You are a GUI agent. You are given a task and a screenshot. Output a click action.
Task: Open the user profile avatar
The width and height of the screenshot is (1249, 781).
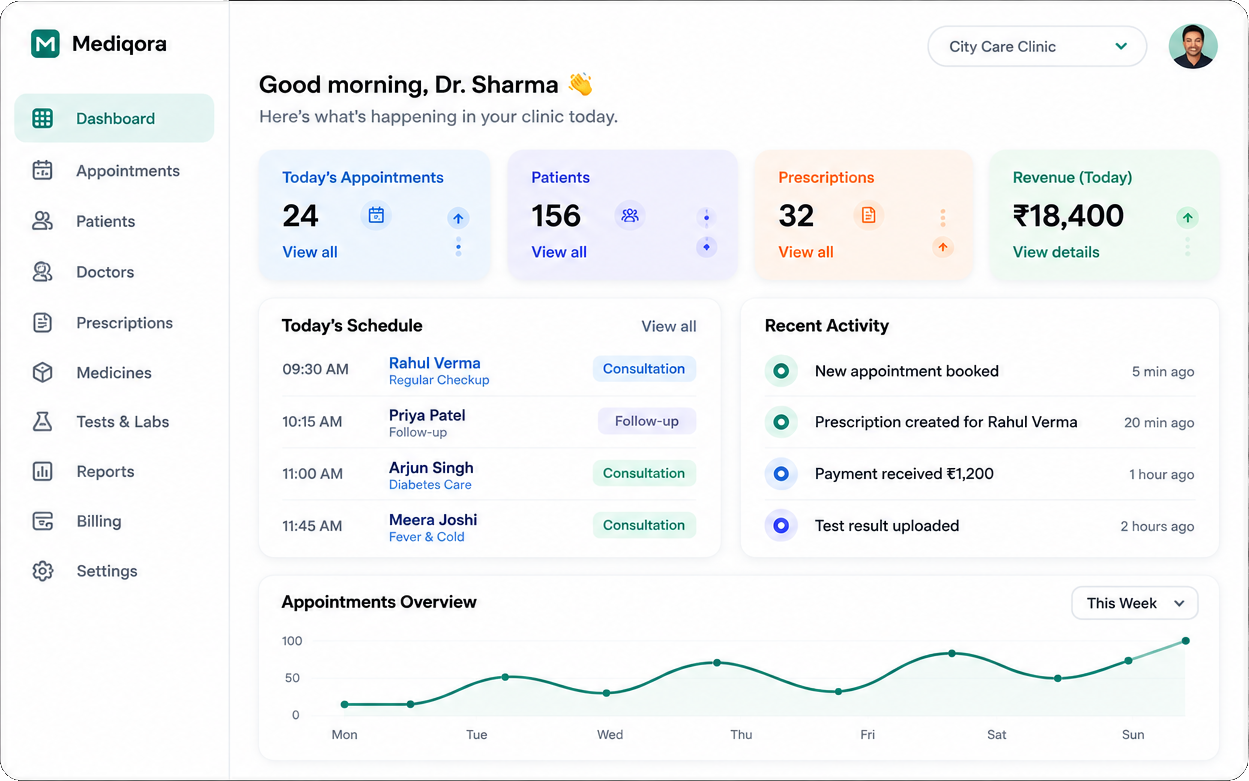pos(1193,46)
